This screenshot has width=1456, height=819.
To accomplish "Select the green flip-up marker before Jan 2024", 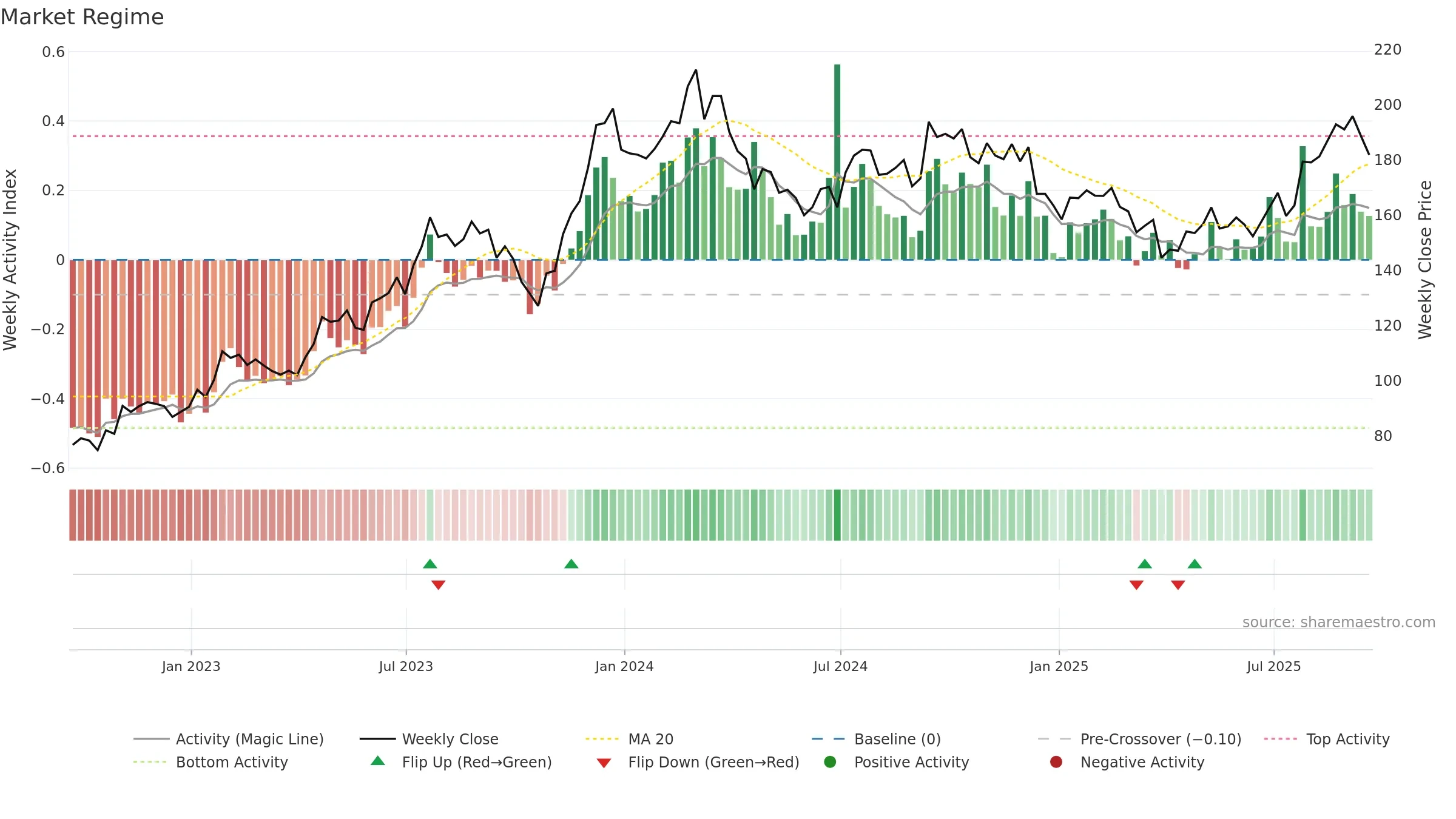I will (571, 564).
